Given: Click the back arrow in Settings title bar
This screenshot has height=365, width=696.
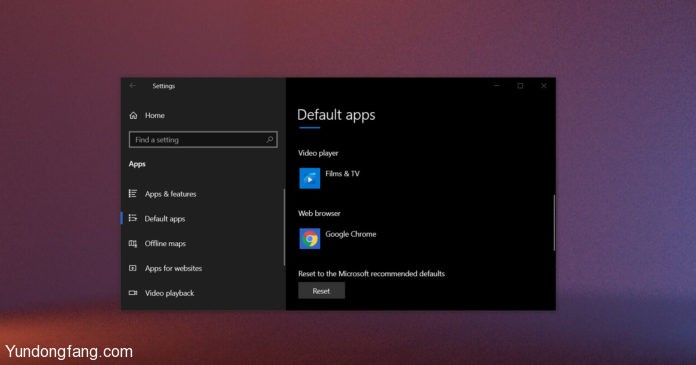Looking at the screenshot, I should pyautogui.click(x=132, y=86).
